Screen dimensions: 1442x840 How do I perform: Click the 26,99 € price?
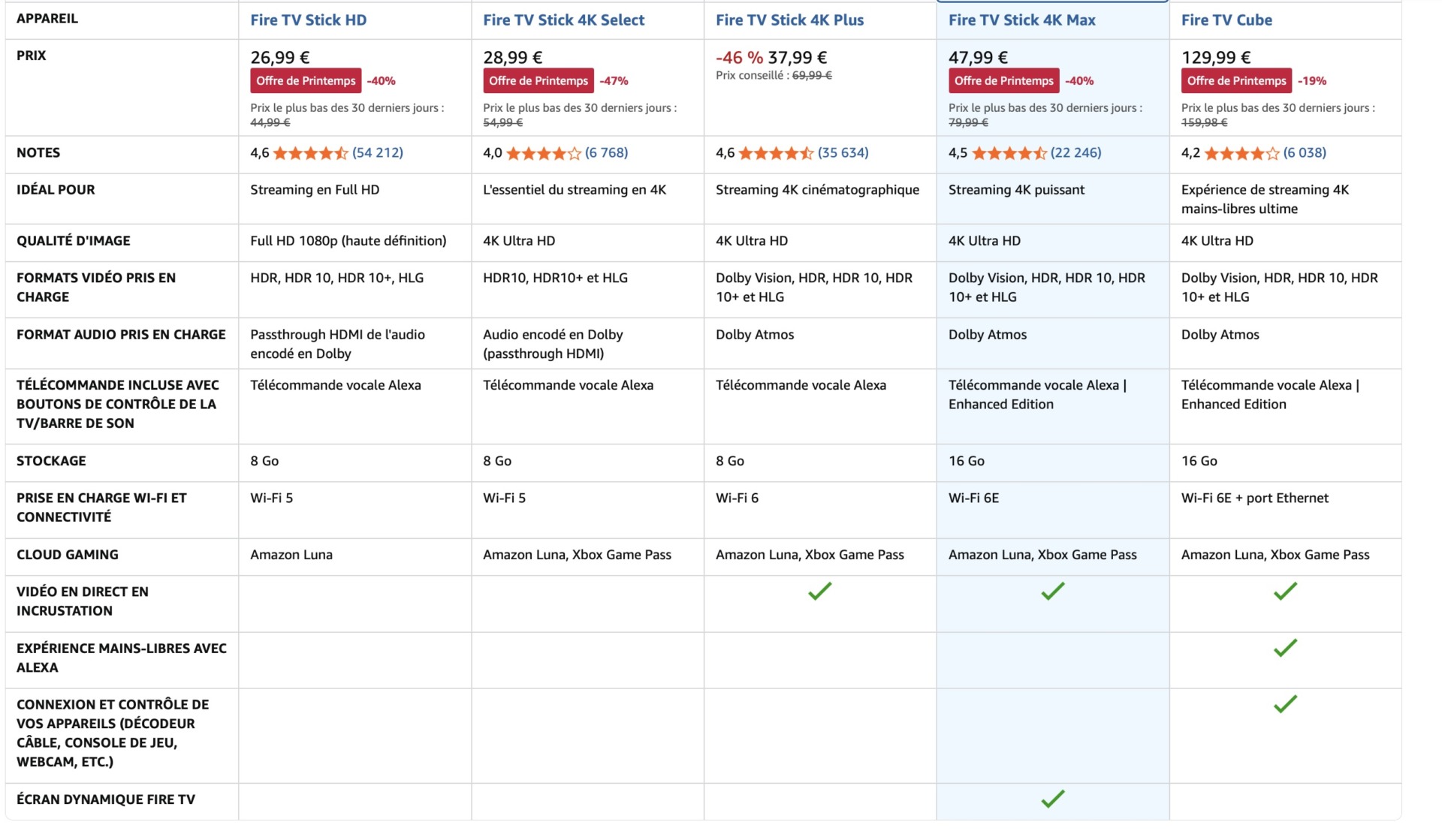[280, 58]
